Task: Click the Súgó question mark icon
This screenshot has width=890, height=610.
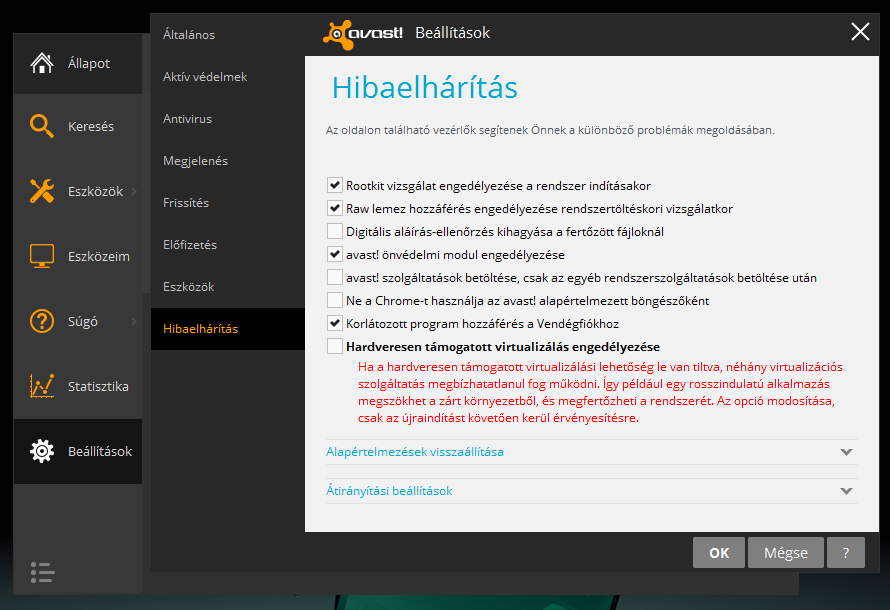Action: [42, 321]
